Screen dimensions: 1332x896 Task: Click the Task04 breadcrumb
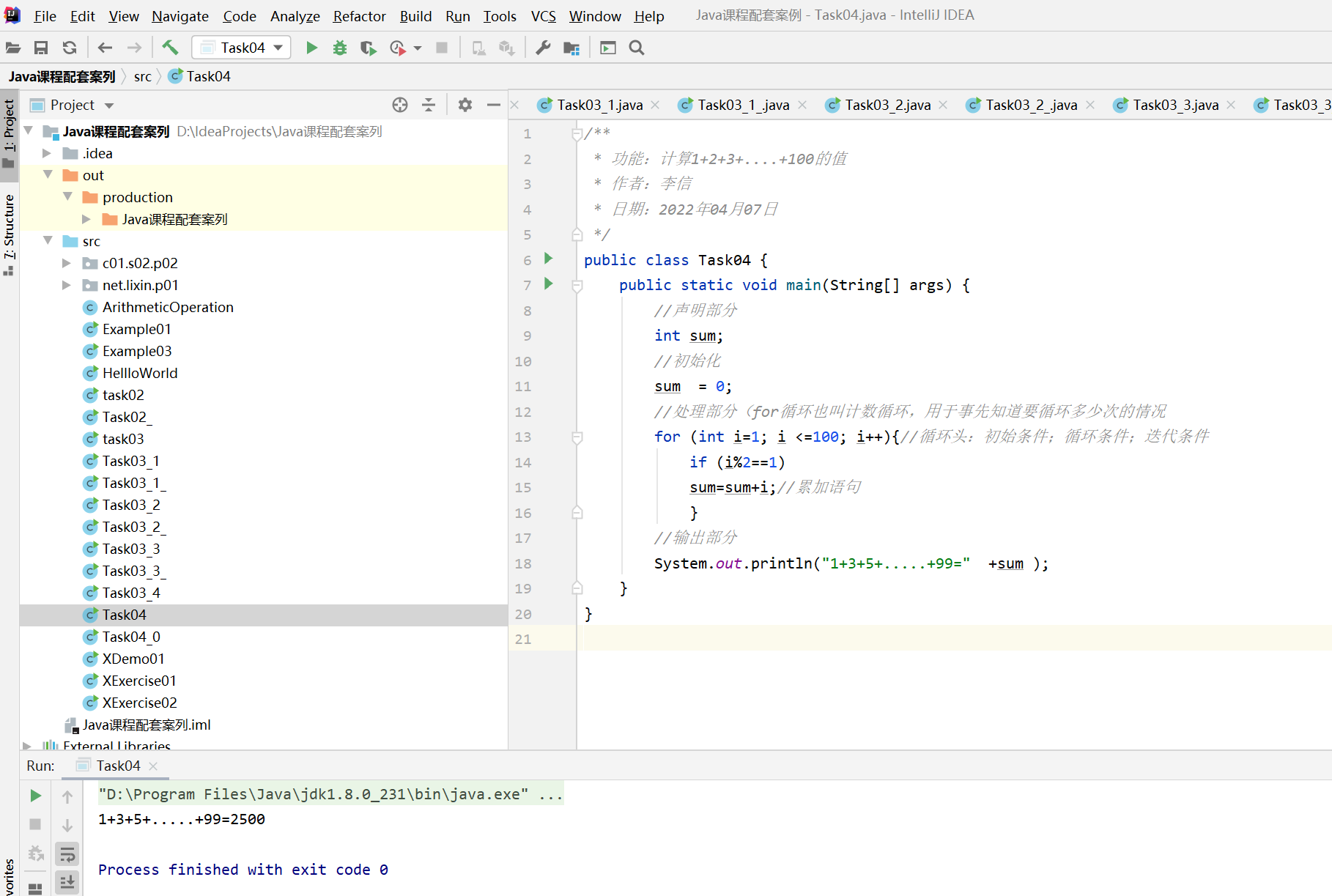click(200, 76)
